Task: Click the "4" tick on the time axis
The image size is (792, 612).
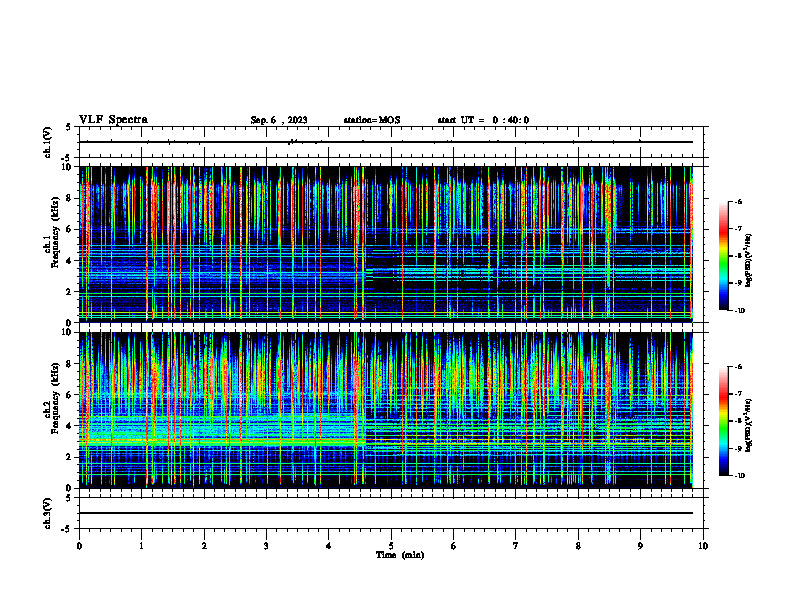Action: (x=329, y=546)
